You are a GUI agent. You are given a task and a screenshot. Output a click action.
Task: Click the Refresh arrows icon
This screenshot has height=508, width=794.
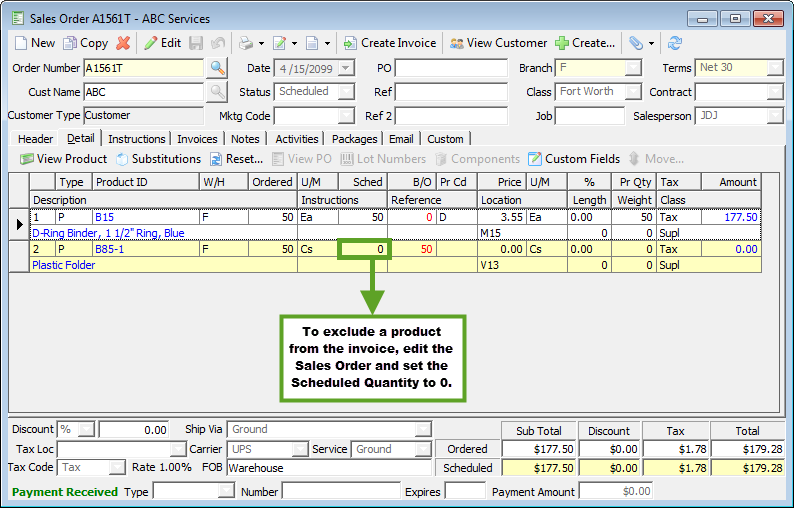[x=674, y=43]
